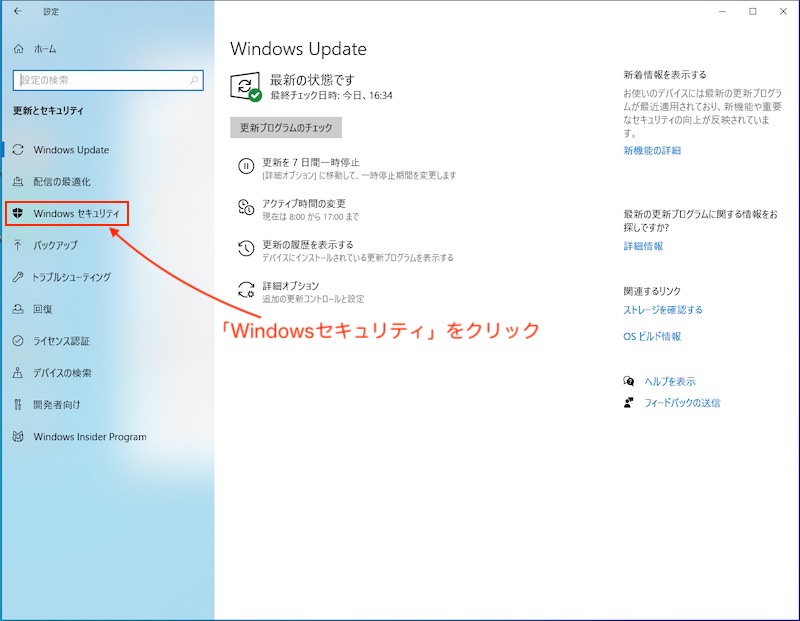The image size is (800, 621).
Task: Click the shield icon for Windows セキュリティ
Action: coord(18,213)
